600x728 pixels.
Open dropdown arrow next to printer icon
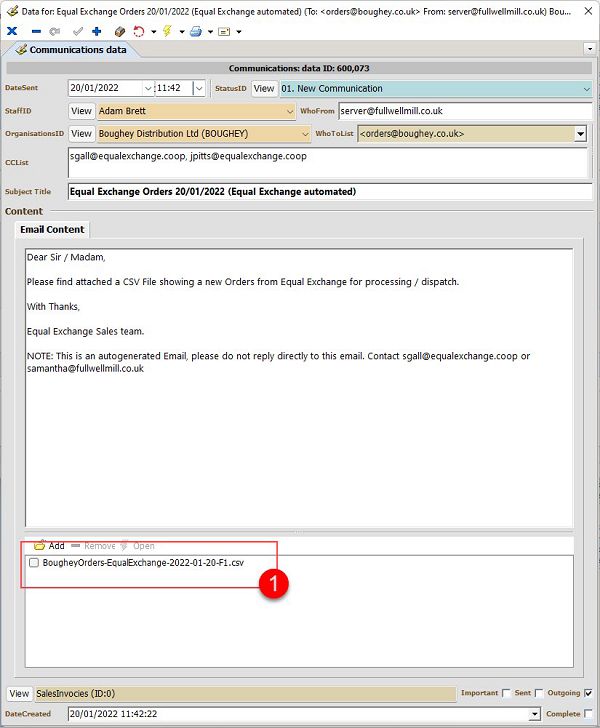210,32
